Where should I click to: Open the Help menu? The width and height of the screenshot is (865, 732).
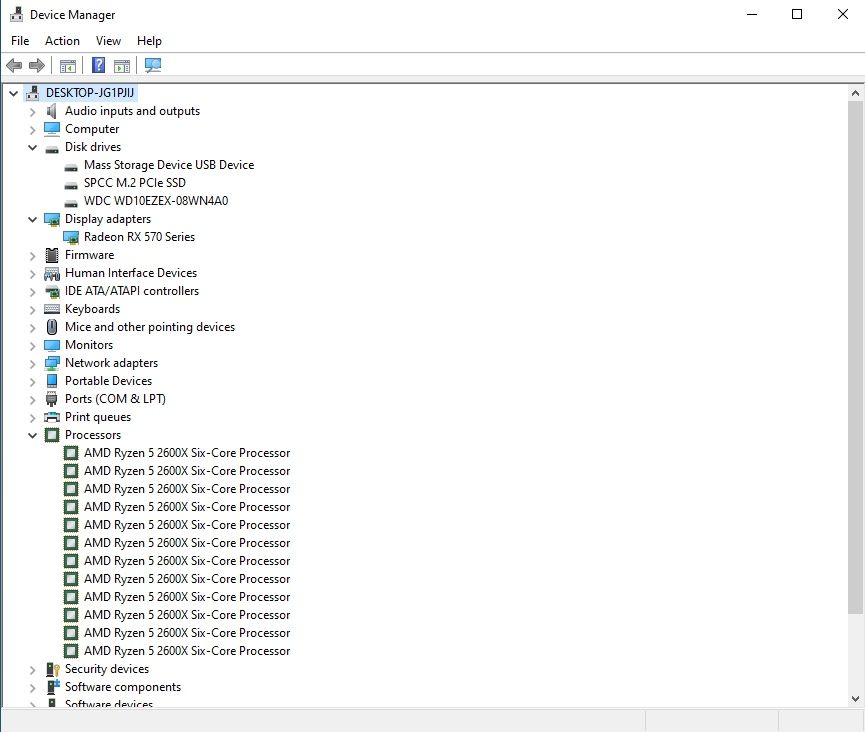[x=149, y=41]
